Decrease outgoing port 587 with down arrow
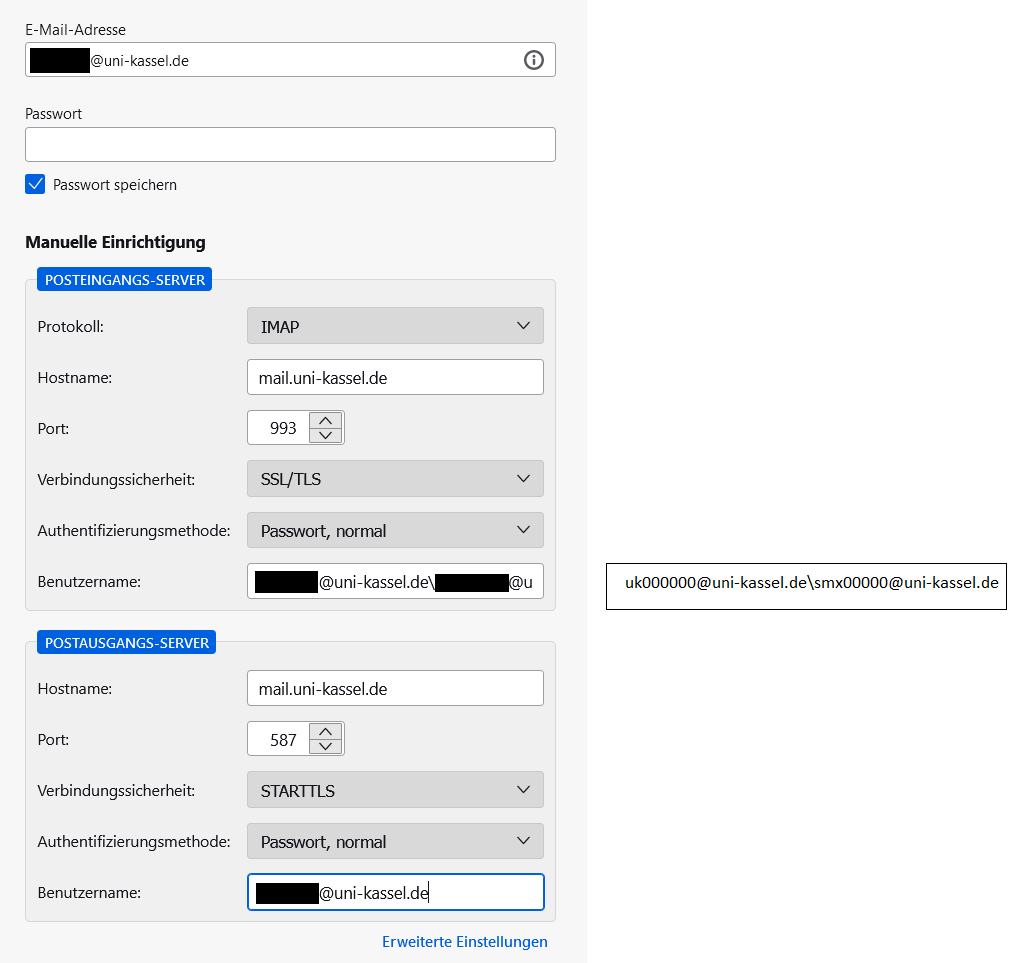The height and width of the screenshot is (963, 1032). click(326, 747)
